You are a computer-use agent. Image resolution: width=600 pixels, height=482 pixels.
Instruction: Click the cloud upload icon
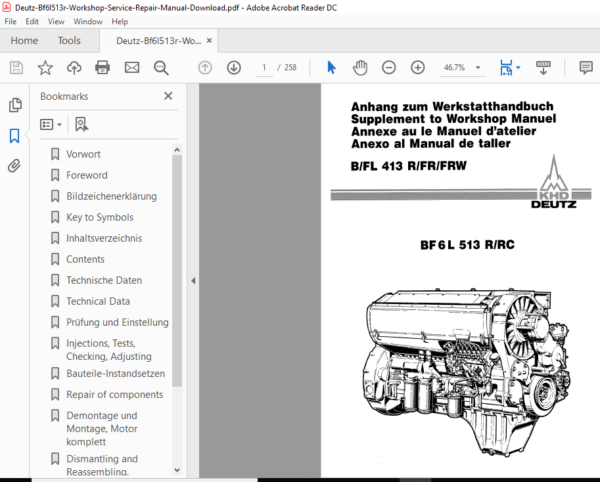point(74,68)
